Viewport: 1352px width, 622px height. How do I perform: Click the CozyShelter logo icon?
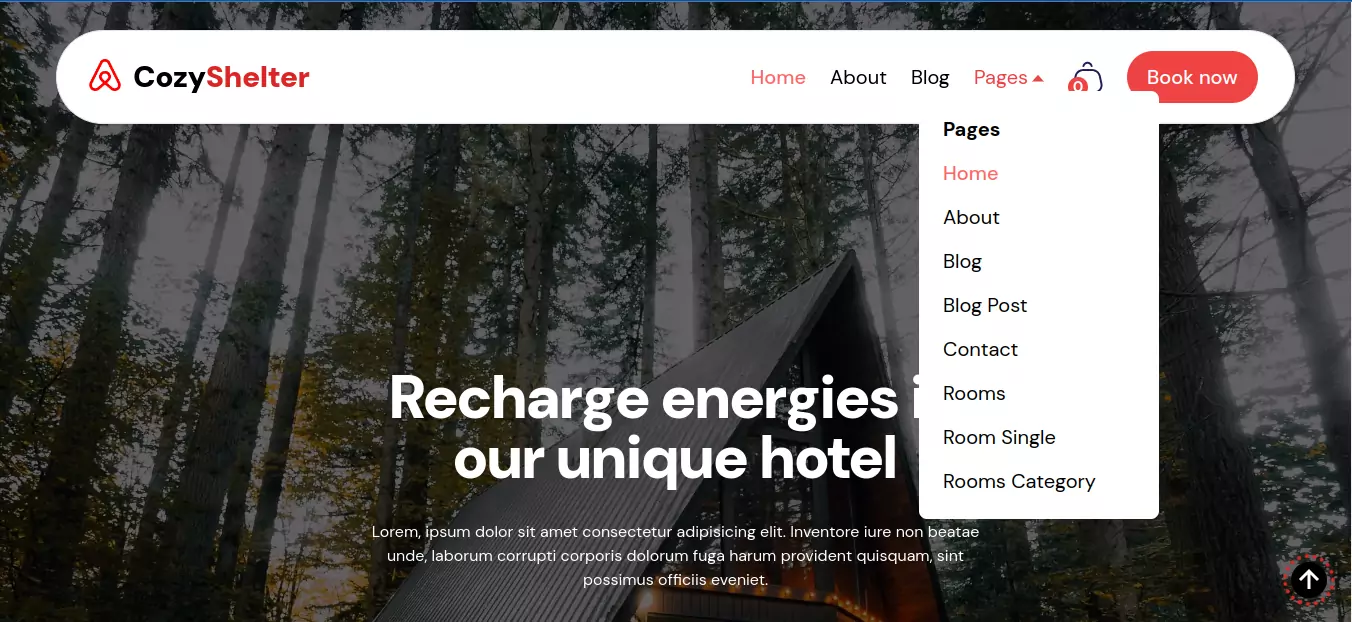pyautogui.click(x=105, y=76)
